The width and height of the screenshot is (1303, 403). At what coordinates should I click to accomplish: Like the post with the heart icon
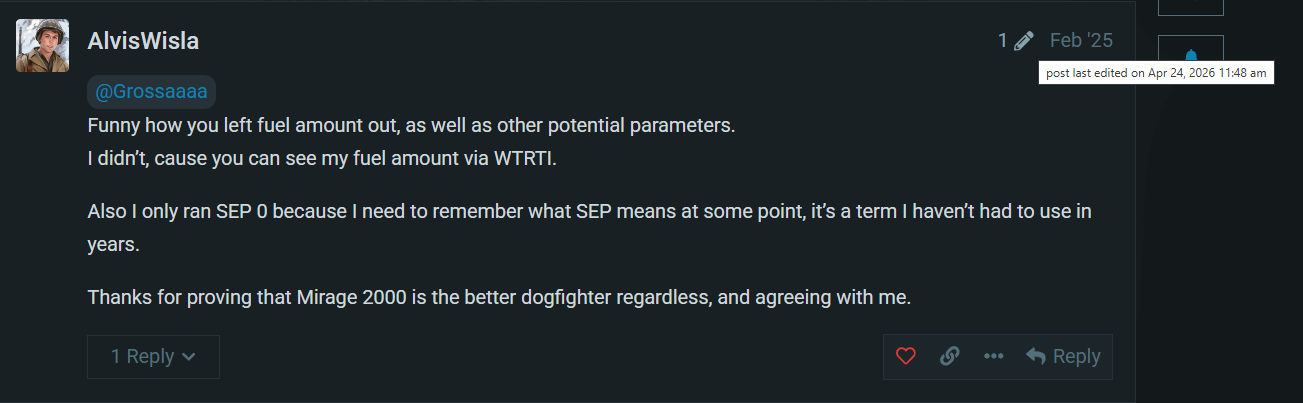pyautogui.click(x=906, y=356)
